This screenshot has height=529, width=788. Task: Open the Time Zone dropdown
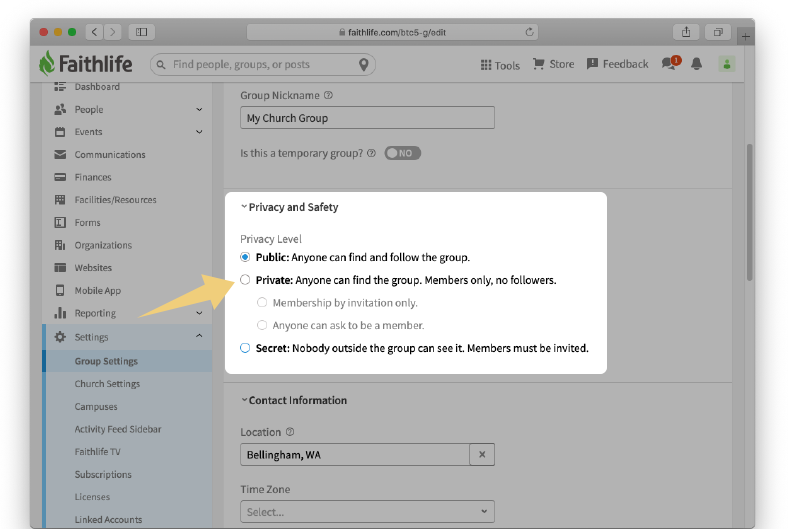coord(367,512)
